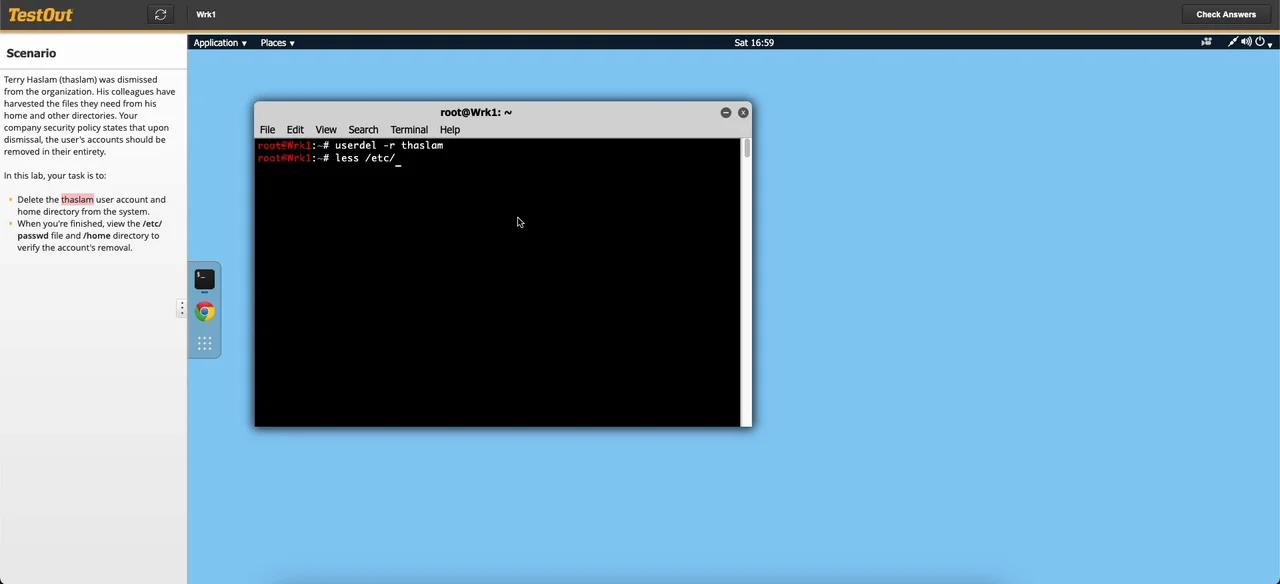Click the screen recorder tray icon
This screenshot has width=1280, height=584.
pyautogui.click(x=1206, y=42)
